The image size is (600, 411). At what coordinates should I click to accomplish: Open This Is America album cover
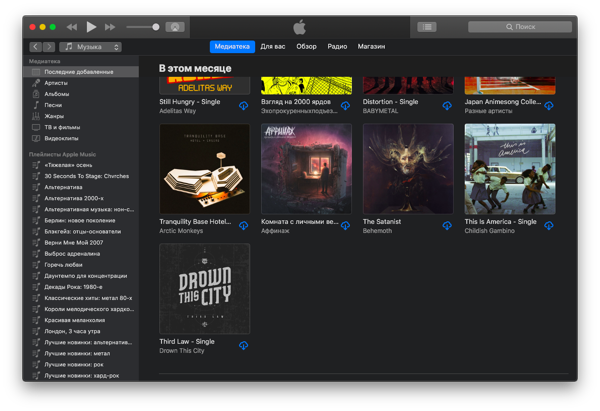coord(510,169)
